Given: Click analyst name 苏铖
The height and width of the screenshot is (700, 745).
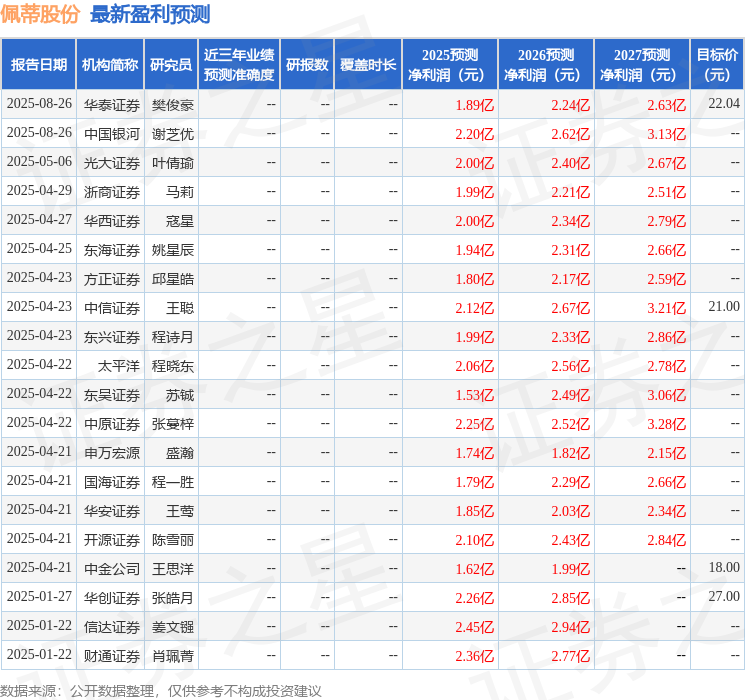Looking at the screenshot, I should point(180,395).
